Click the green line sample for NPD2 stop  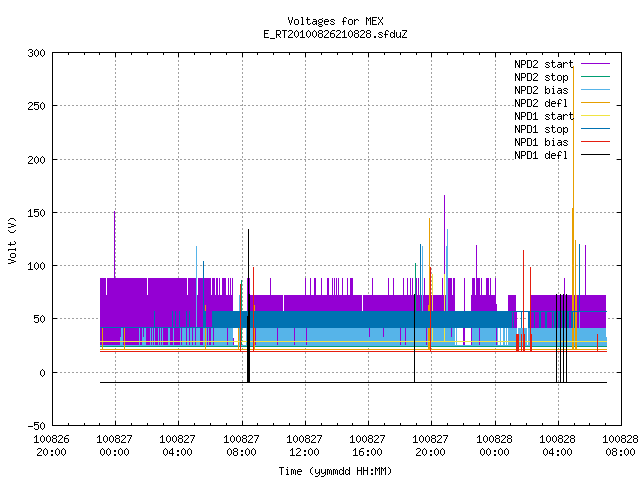pos(595,77)
